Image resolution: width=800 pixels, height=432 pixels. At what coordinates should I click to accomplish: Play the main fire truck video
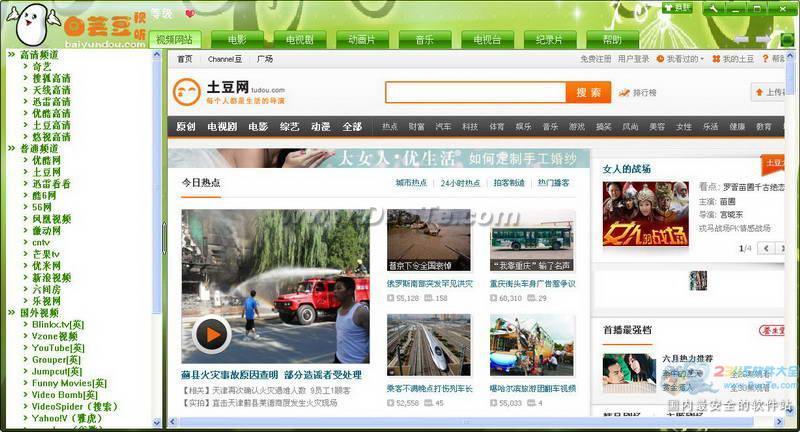click(212, 335)
